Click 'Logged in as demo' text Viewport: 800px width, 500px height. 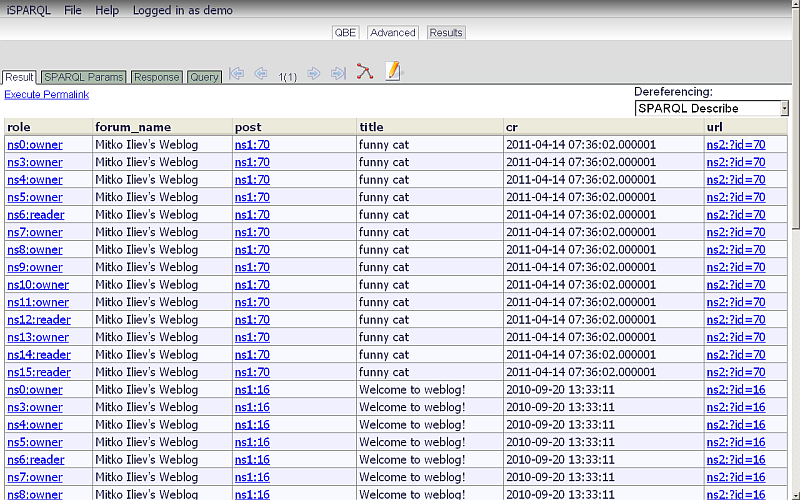click(x=183, y=10)
